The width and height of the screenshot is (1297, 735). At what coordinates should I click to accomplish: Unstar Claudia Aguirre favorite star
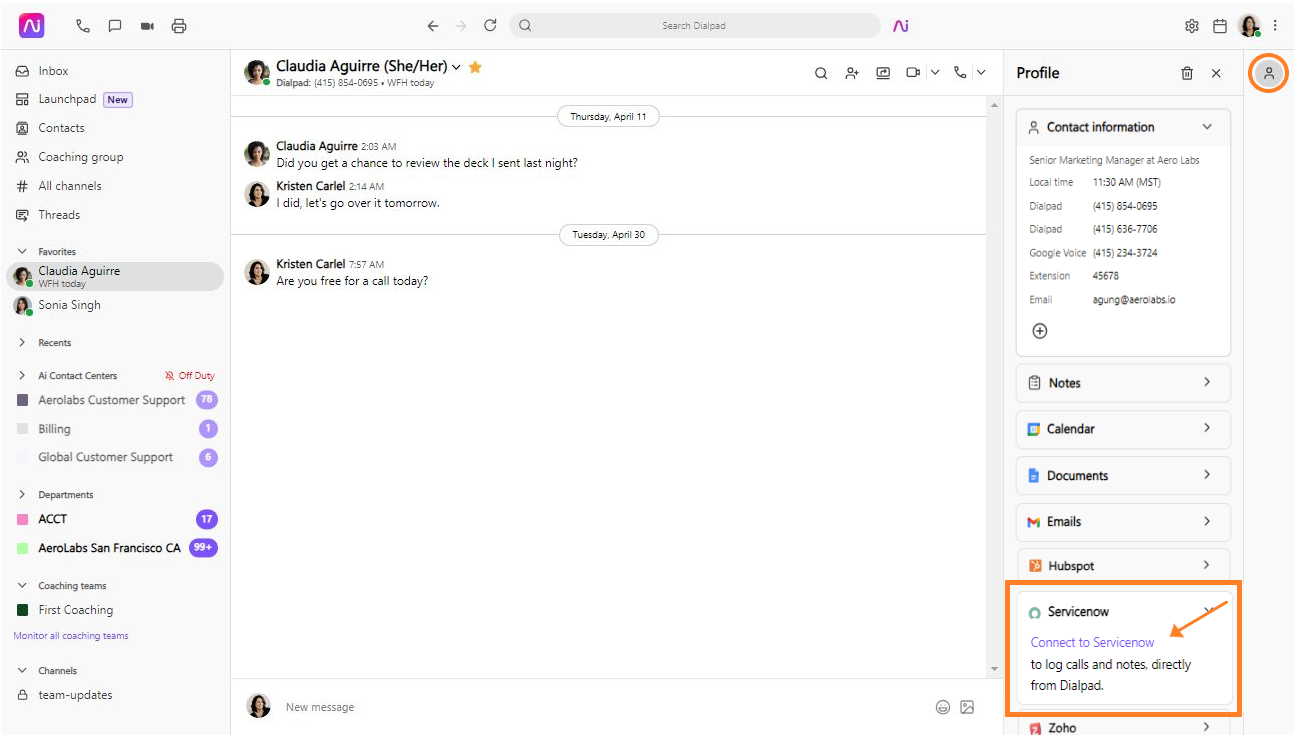476,67
